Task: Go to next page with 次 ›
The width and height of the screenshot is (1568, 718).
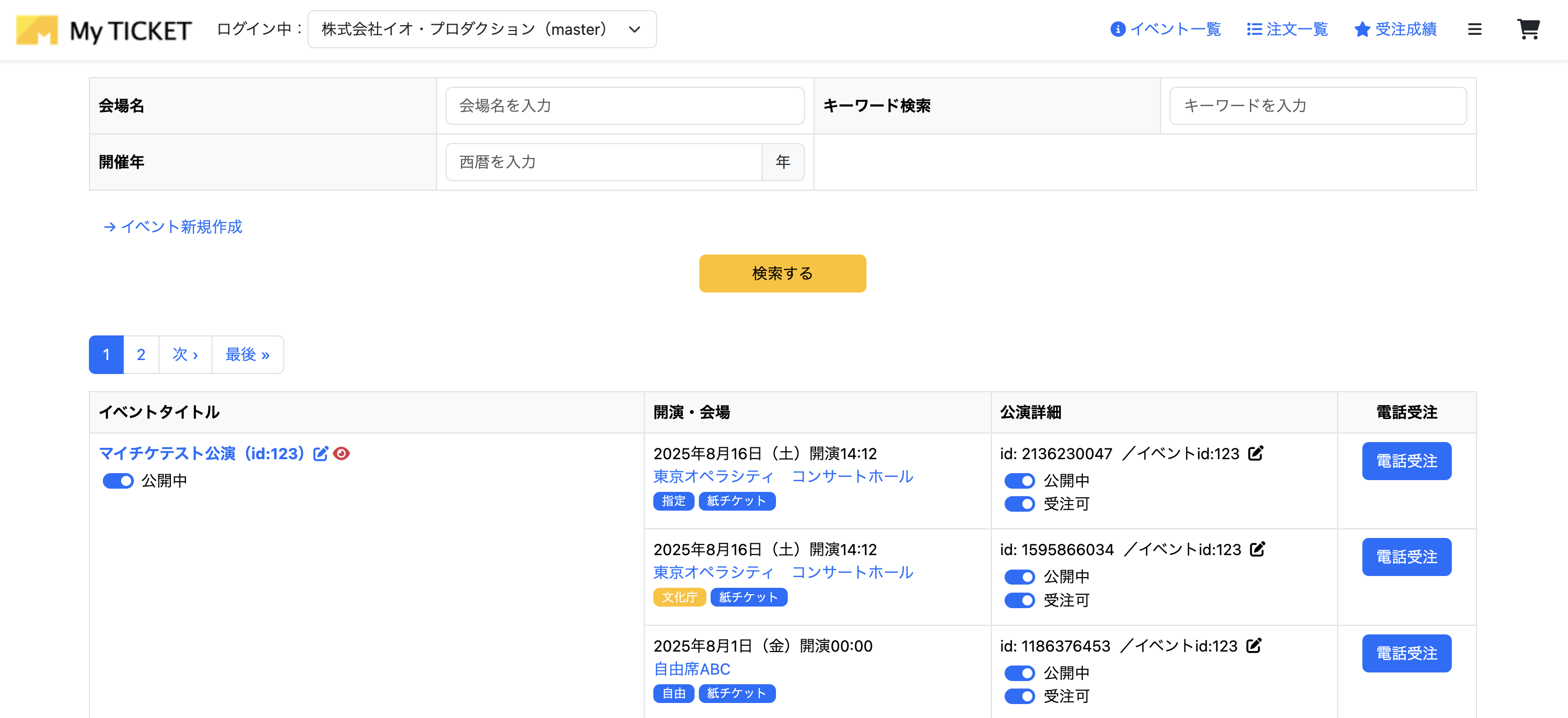Action: [x=185, y=354]
